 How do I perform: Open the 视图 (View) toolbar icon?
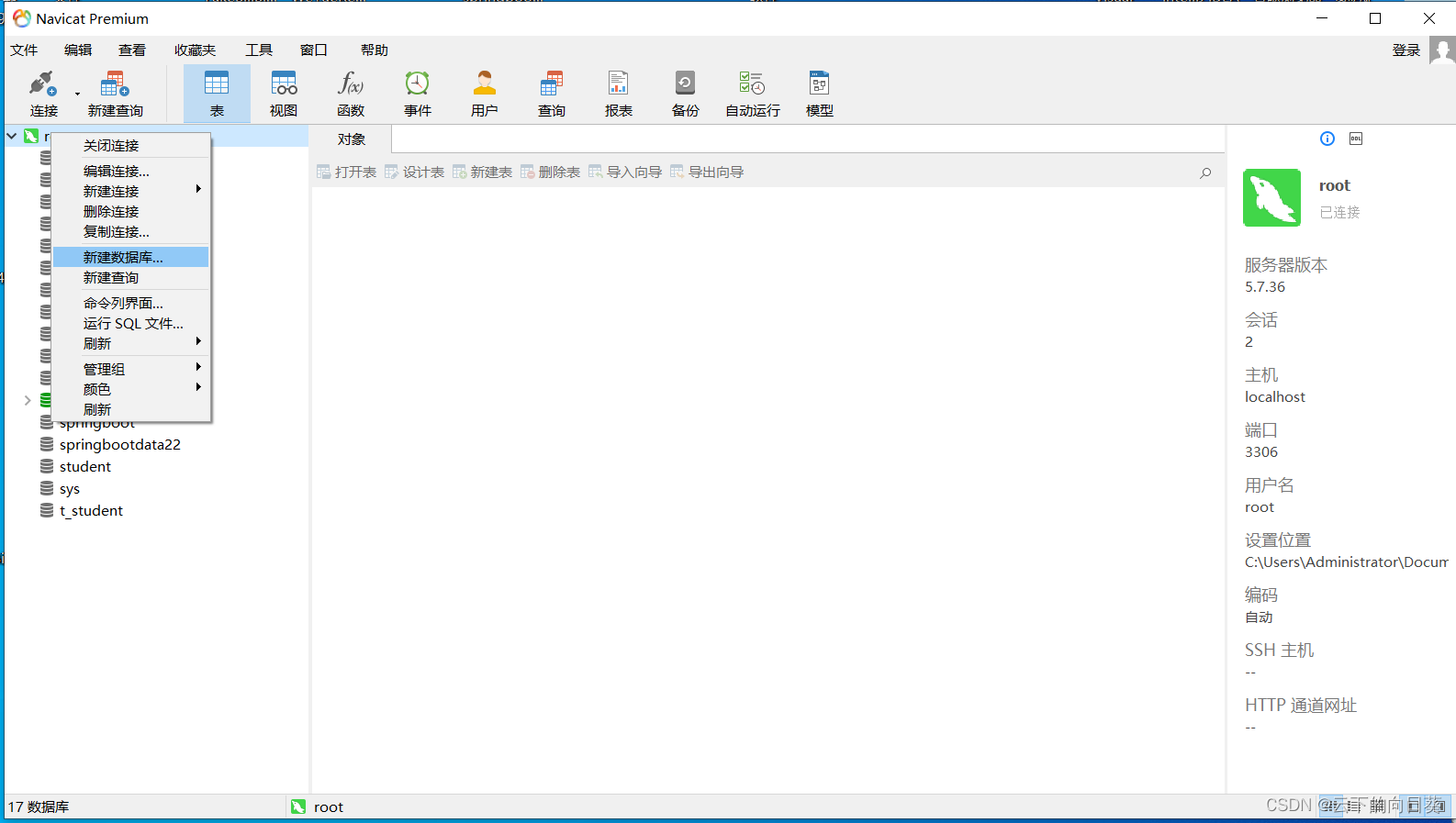pos(284,94)
